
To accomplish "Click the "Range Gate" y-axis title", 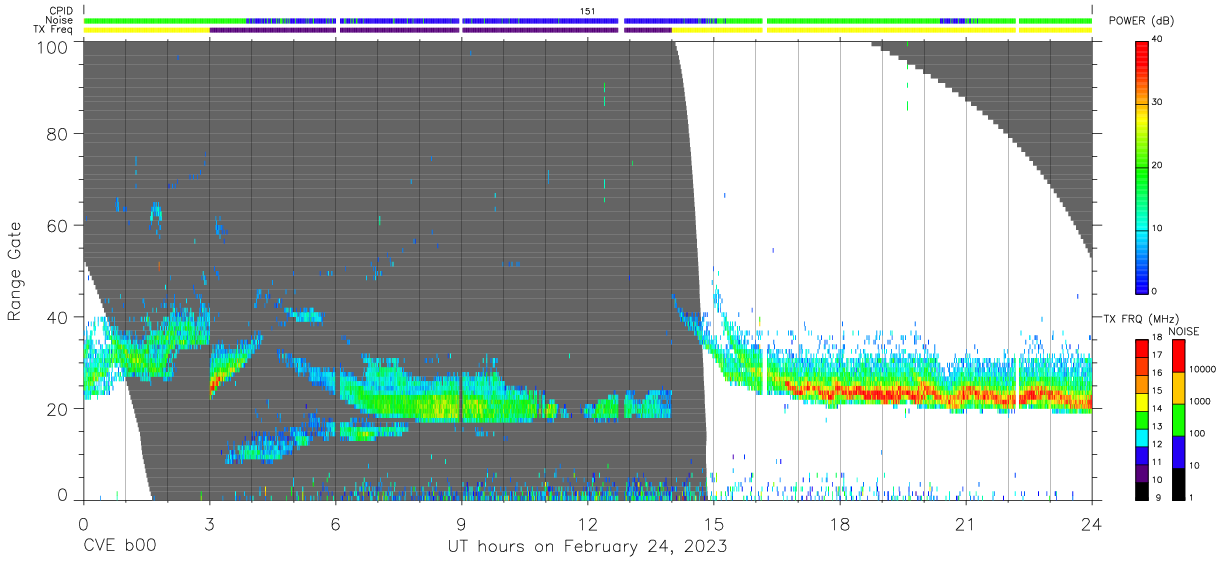I will tap(15, 270).
